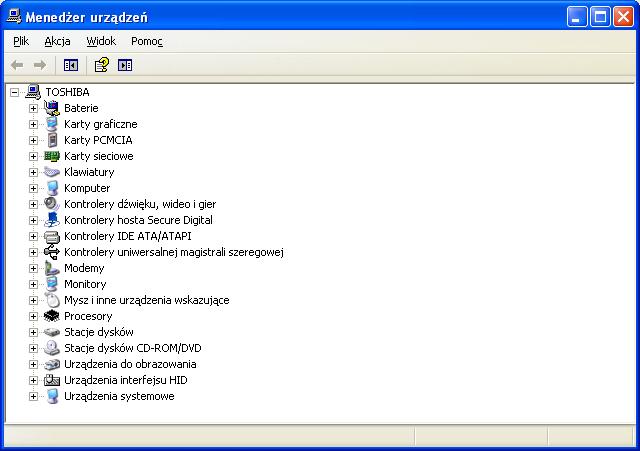Select the Komputer label

pyautogui.click(x=87, y=188)
